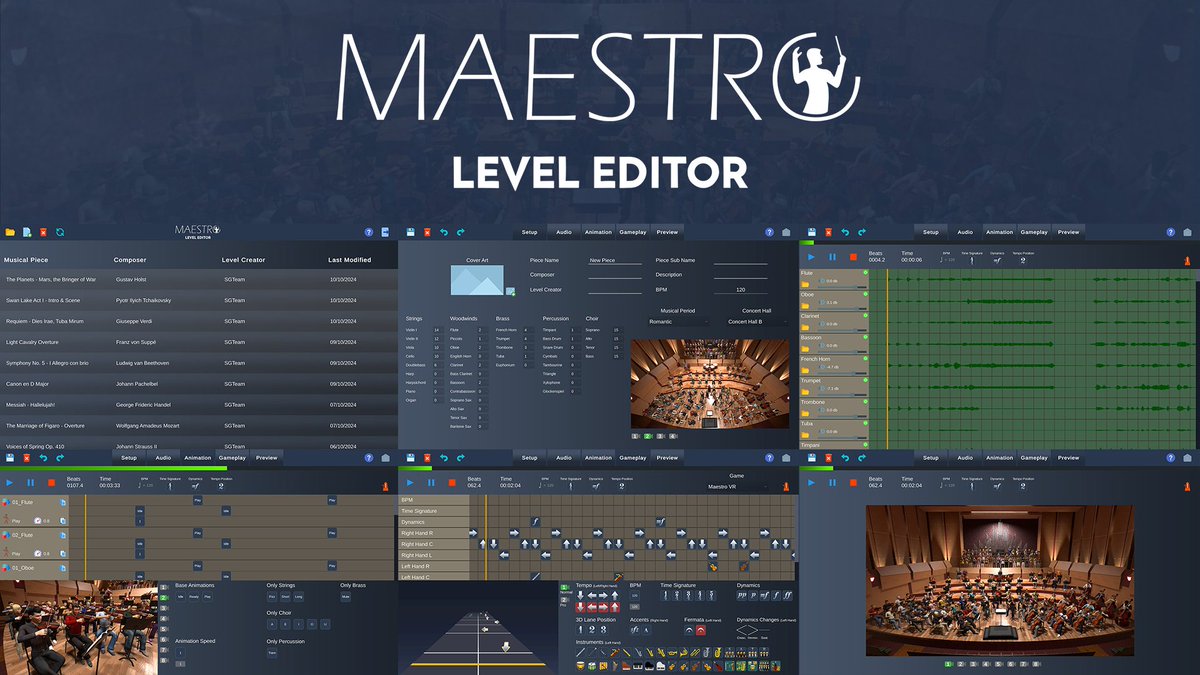
Task: Open the Musical Period dropdown showing Romantic
Action: click(x=678, y=322)
